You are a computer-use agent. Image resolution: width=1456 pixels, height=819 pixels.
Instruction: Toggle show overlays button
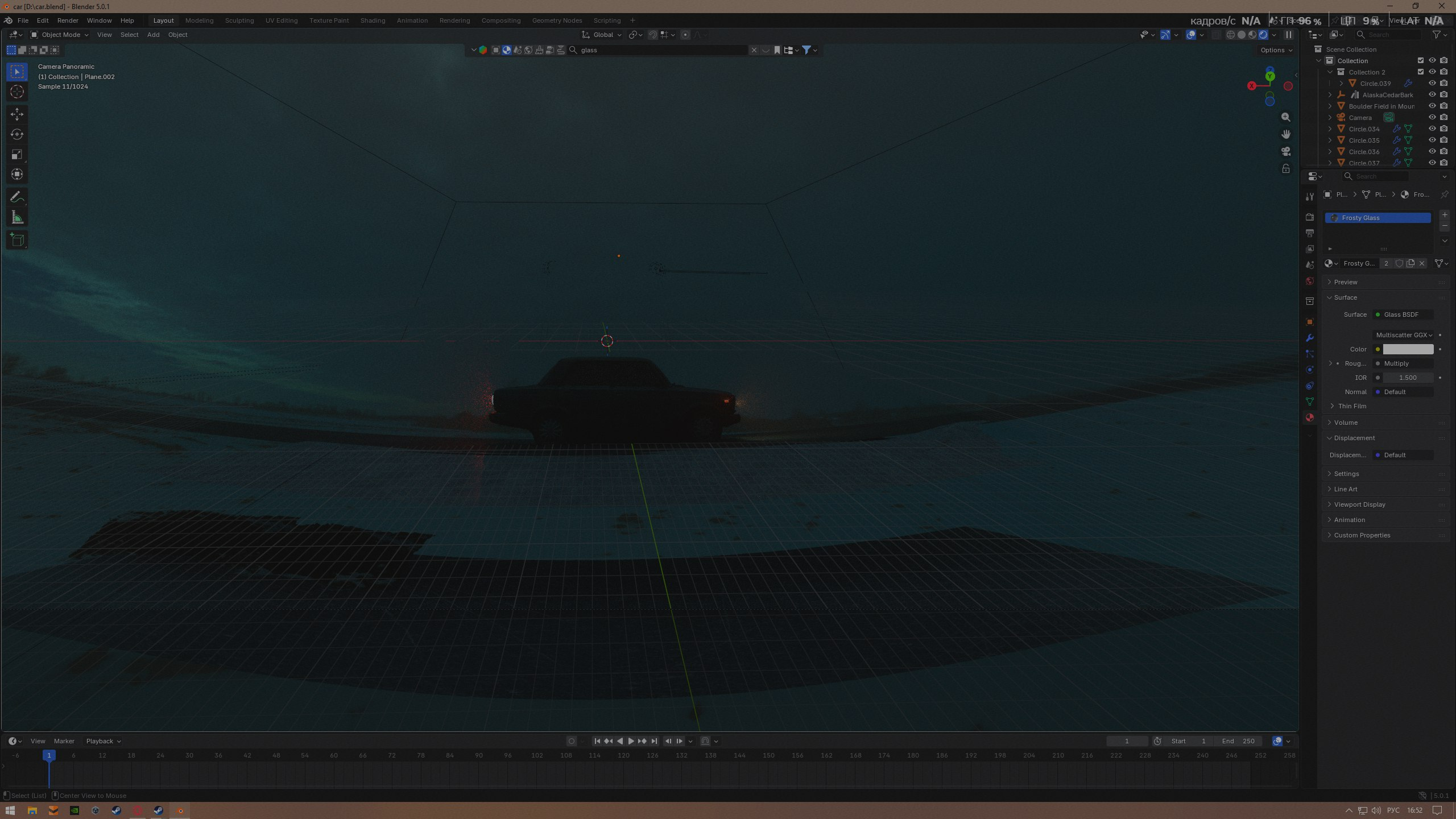[1190, 35]
